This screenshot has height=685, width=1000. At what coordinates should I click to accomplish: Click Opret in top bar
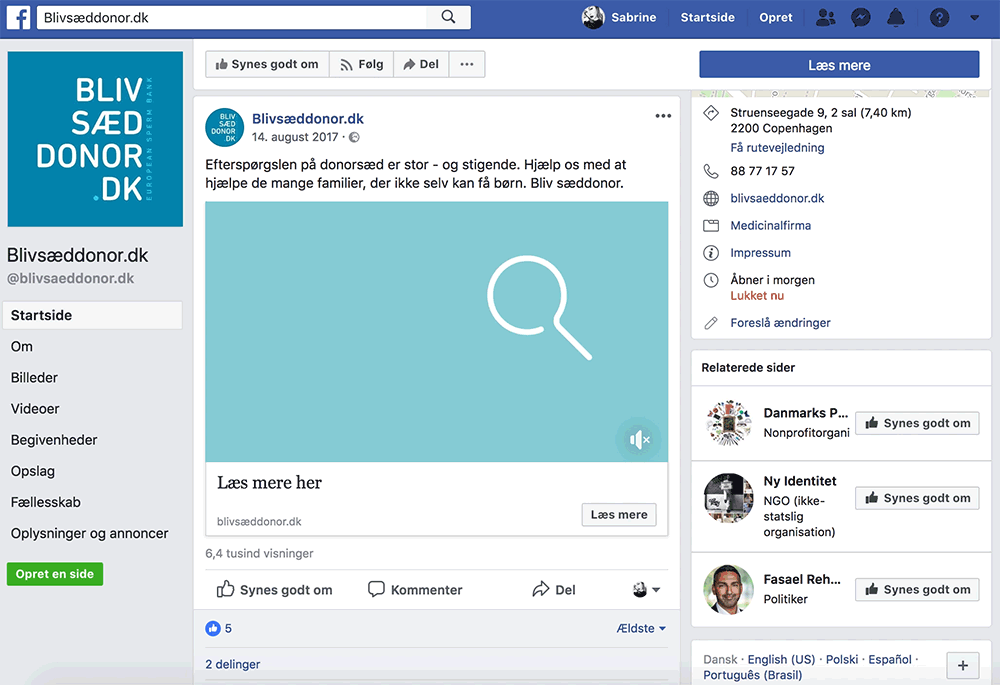point(776,17)
